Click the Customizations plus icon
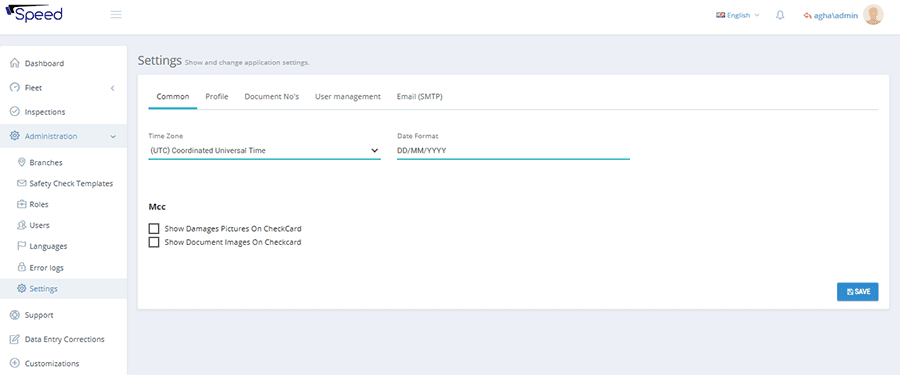900x375 pixels. (x=15, y=364)
